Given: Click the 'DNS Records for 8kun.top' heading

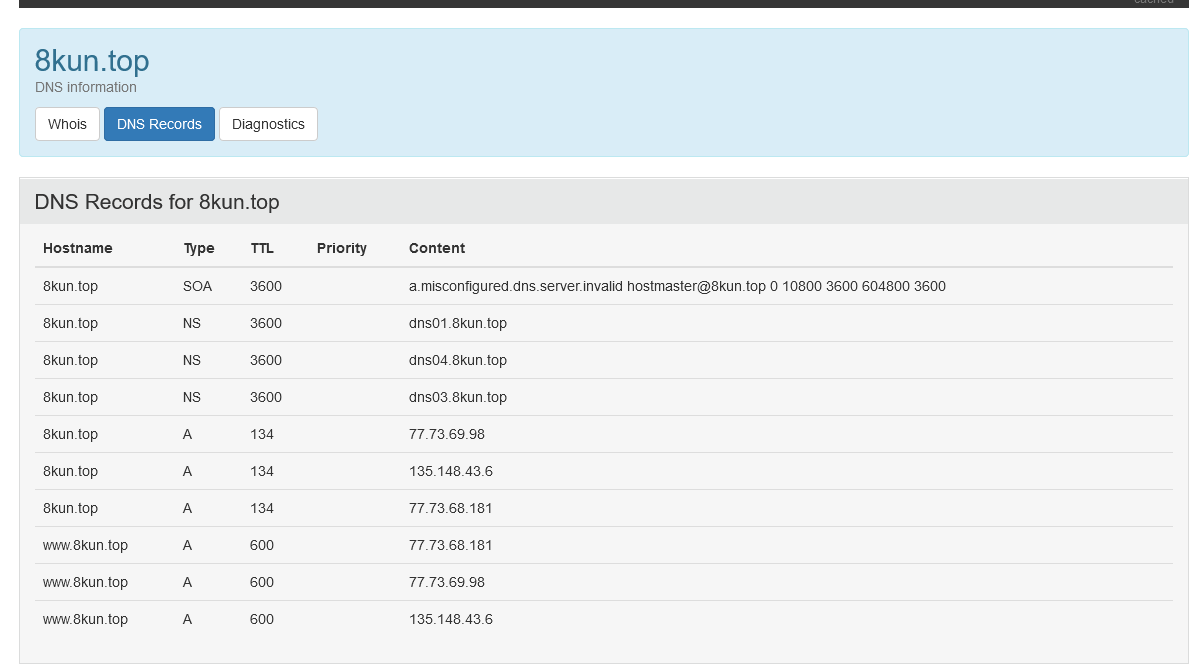Looking at the screenshot, I should click(157, 202).
